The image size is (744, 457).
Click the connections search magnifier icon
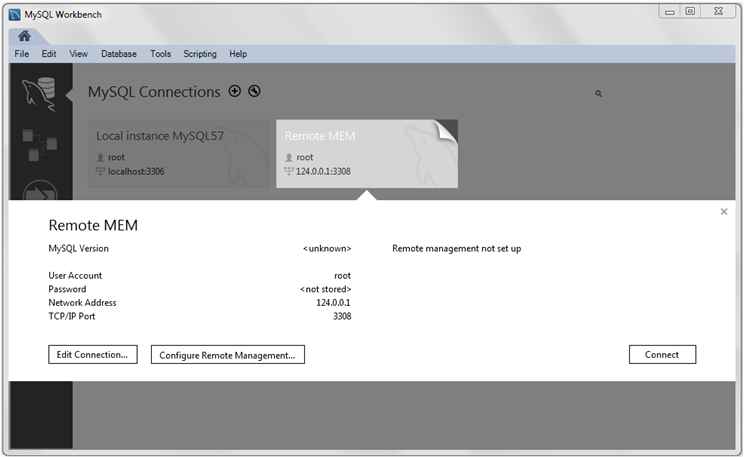tap(599, 93)
